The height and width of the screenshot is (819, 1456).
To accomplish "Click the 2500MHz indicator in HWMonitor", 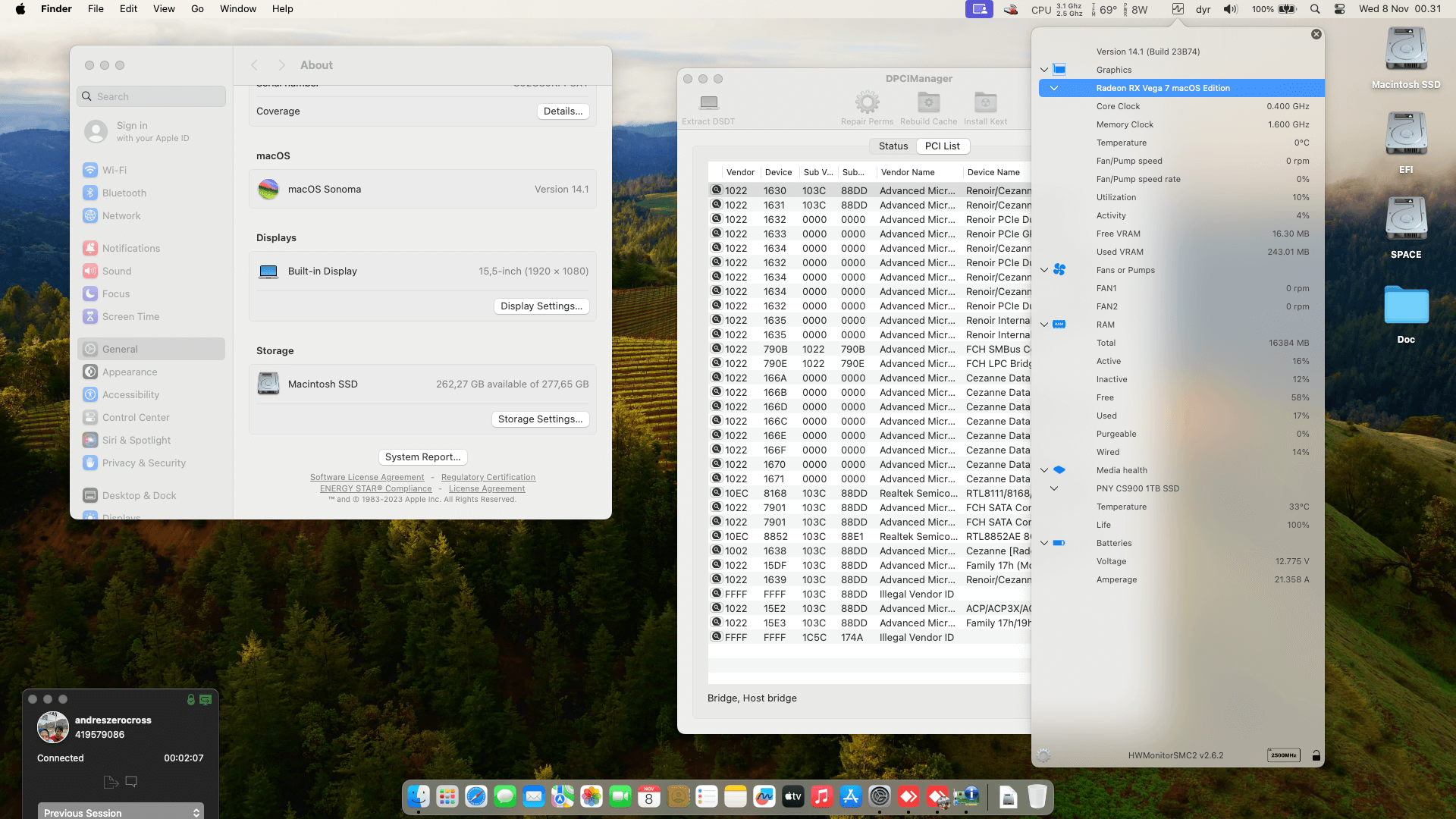I will point(1284,755).
